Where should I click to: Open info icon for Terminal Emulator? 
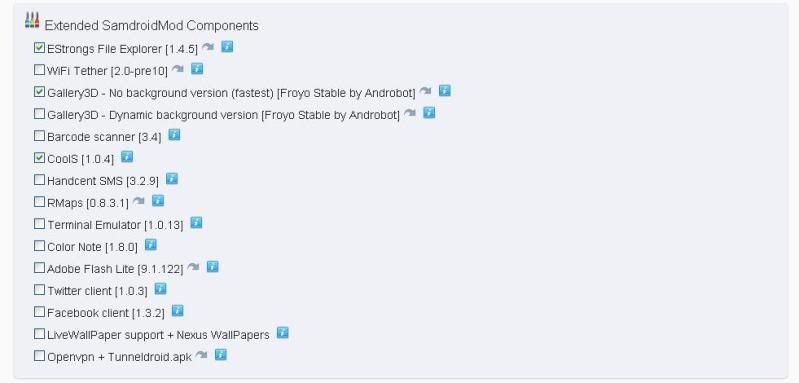tap(196, 223)
